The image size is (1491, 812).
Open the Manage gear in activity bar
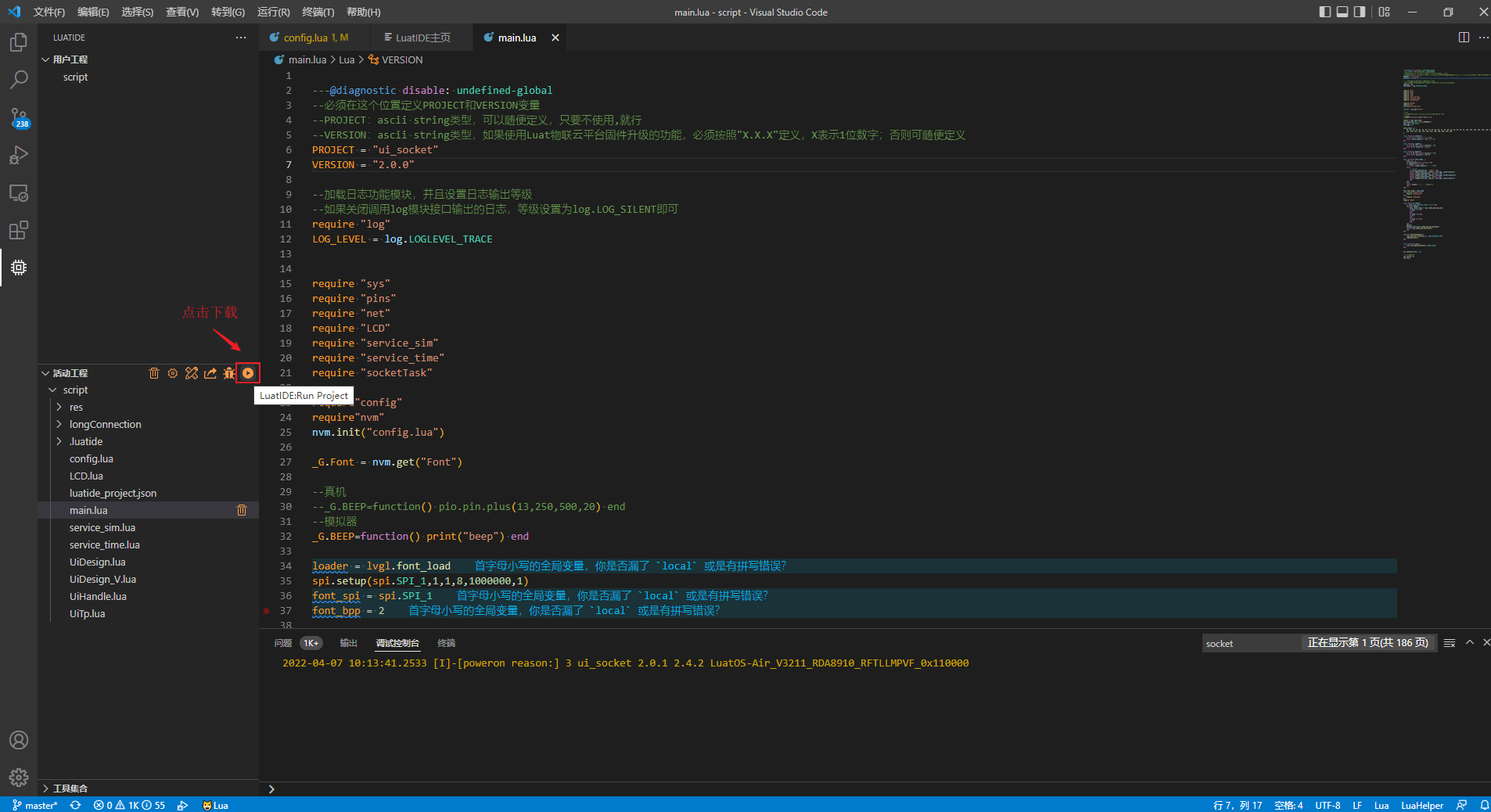pyautogui.click(x=19, y=778)
